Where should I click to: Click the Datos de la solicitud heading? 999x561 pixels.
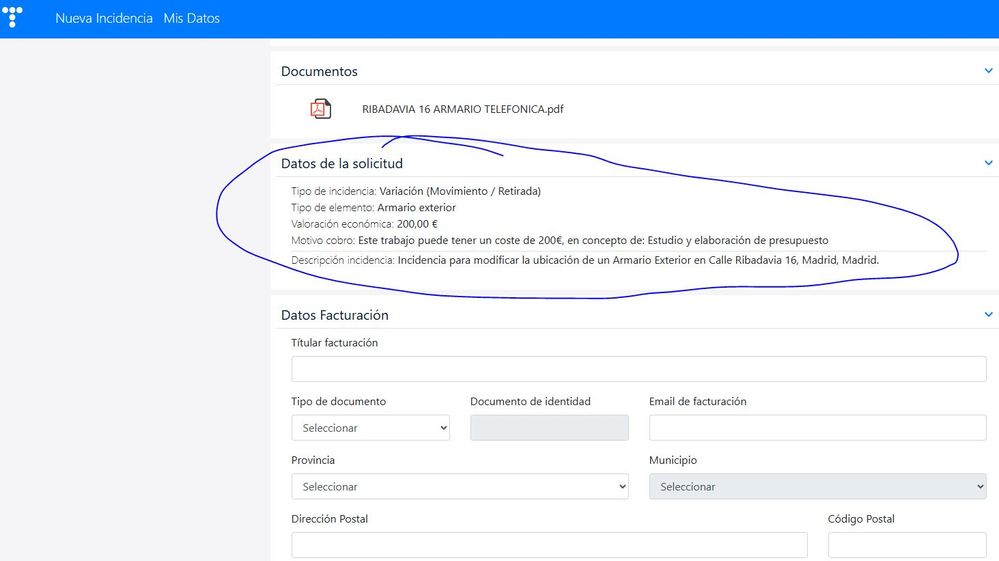(341, 163)
